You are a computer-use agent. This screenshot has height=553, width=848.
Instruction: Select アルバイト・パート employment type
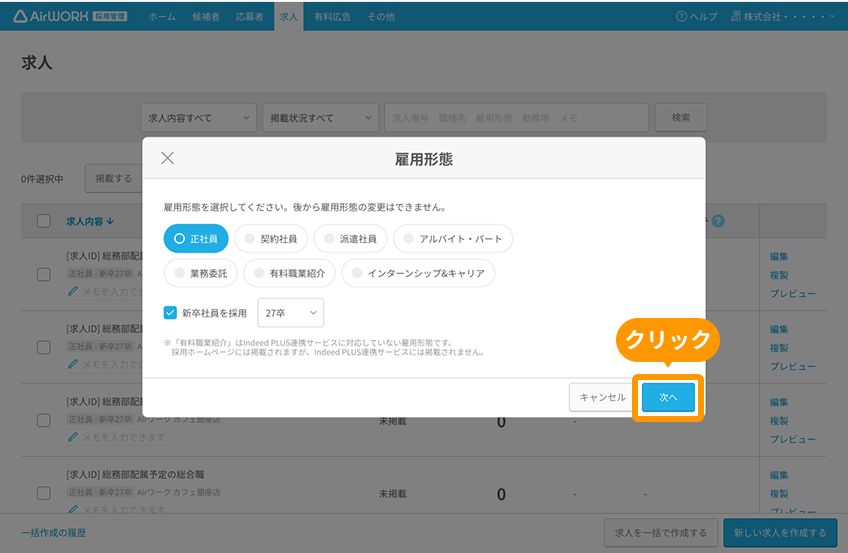(453, 238)
